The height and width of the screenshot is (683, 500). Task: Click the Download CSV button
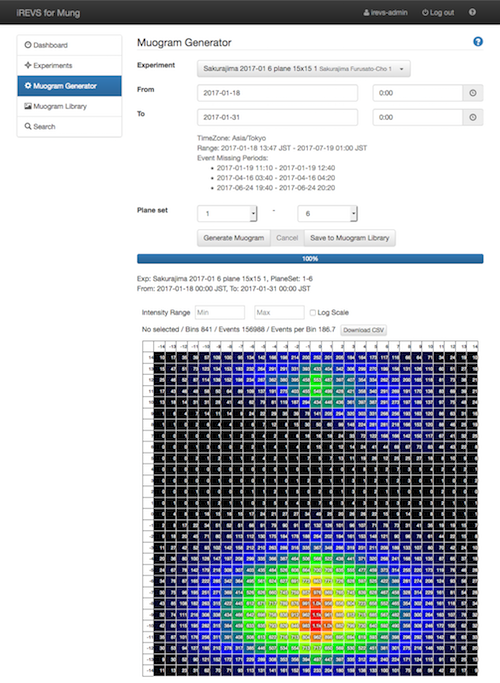[x=364, y=330]
